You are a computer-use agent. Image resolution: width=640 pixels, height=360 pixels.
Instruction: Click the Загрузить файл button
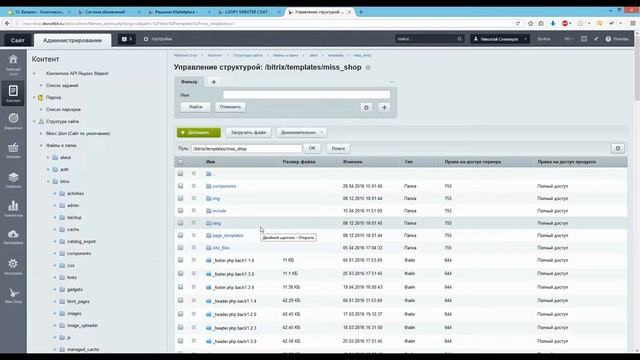click(248, 133)
